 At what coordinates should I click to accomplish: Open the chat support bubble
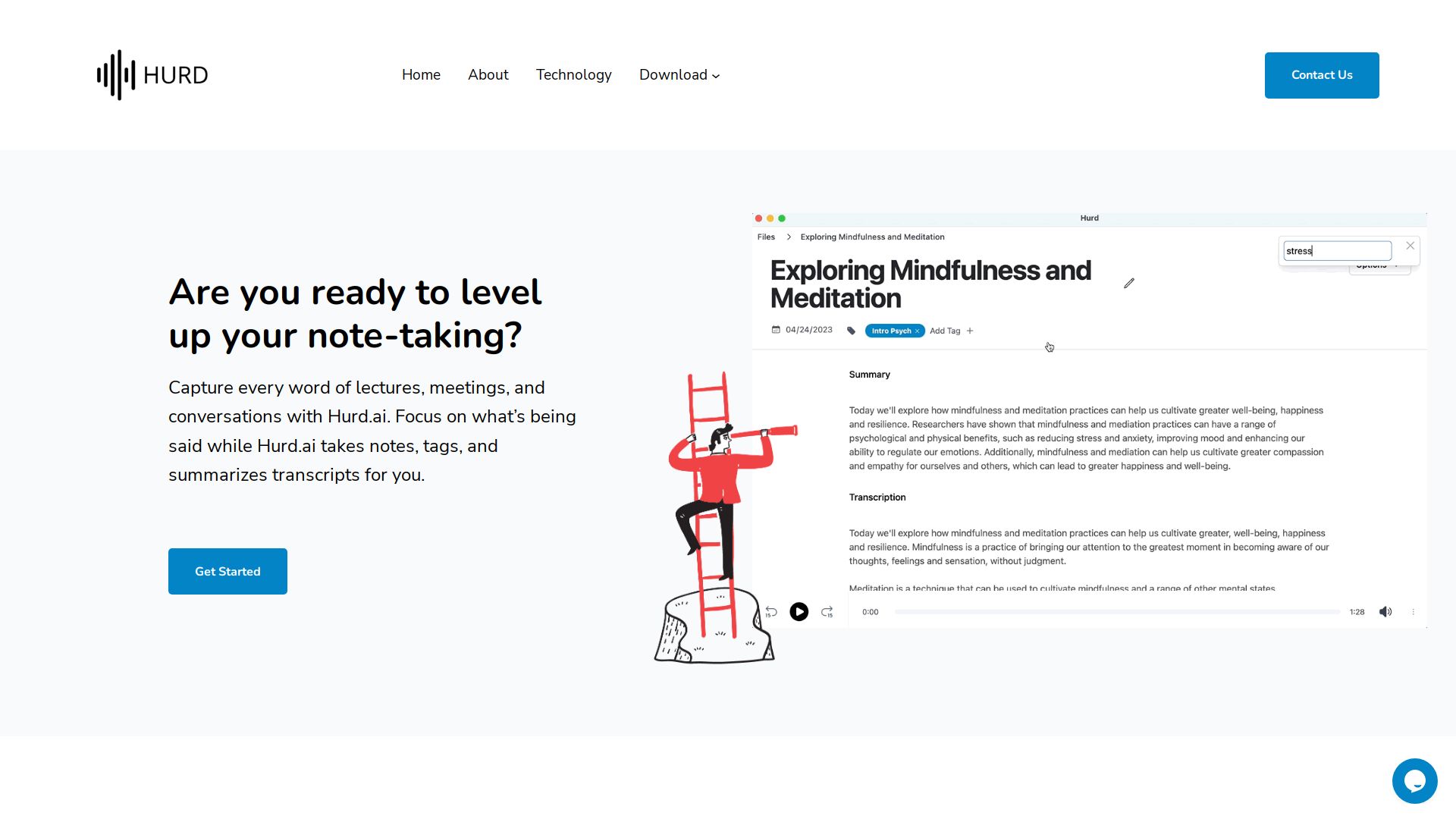click(1414, 781)
